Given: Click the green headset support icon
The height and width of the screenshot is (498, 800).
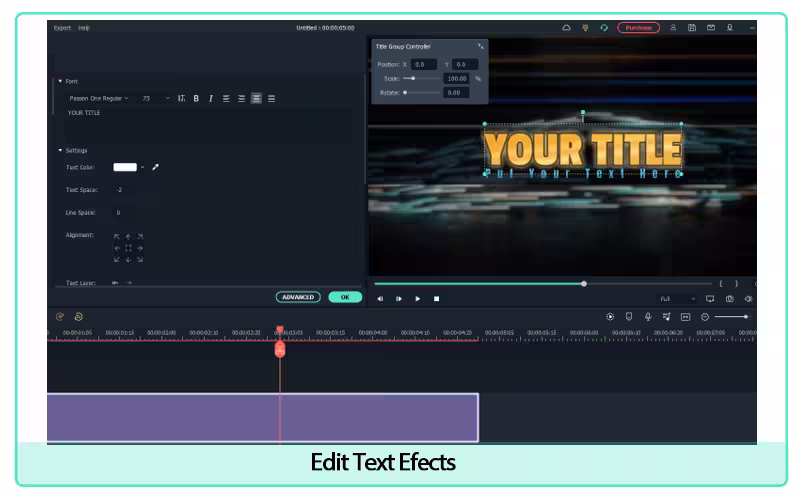Looking at the screenshot, I should point(604,28).
